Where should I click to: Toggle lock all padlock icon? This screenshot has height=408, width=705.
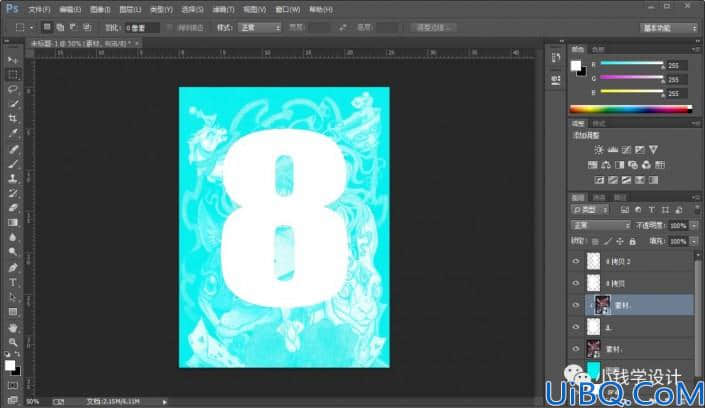pyautogui.click(x=633, y=242)
